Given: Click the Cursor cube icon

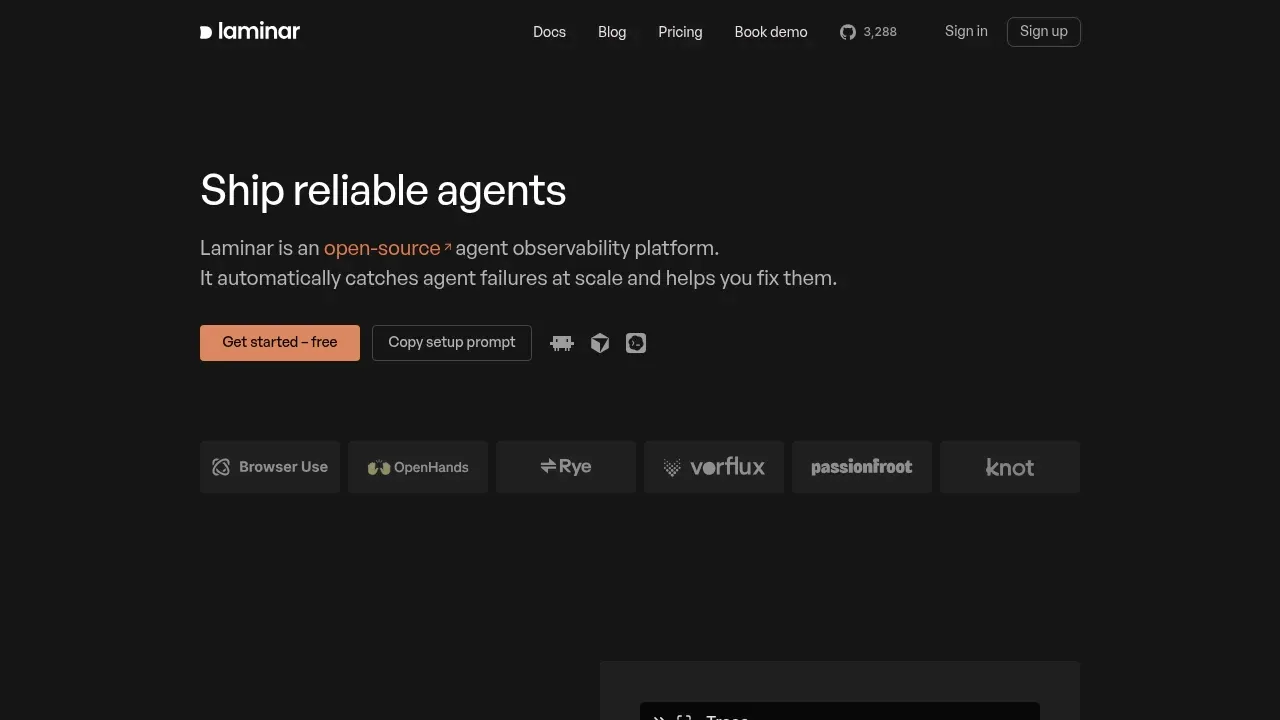Looking at the screenshot, I should point(600,343).
